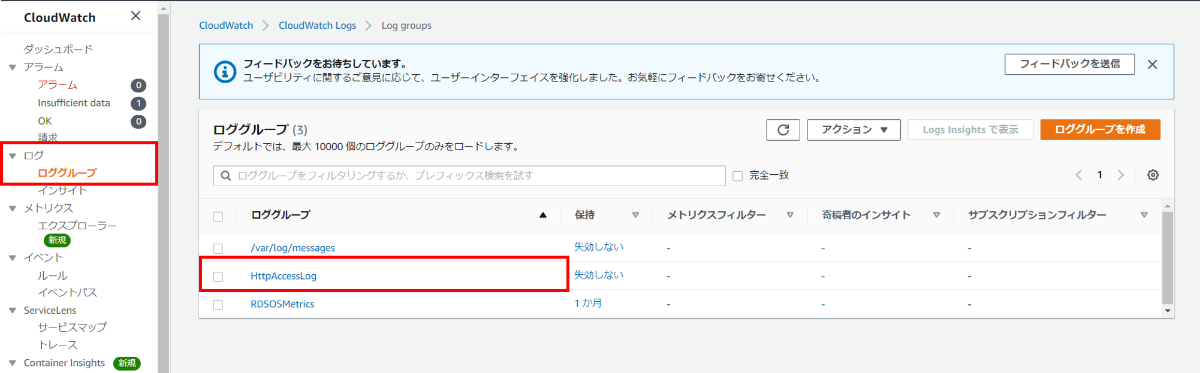This screenshot has height=373, width=1200.
Task: Click 失効しない retention for HttpAccessLog
Action: point(598,275)
